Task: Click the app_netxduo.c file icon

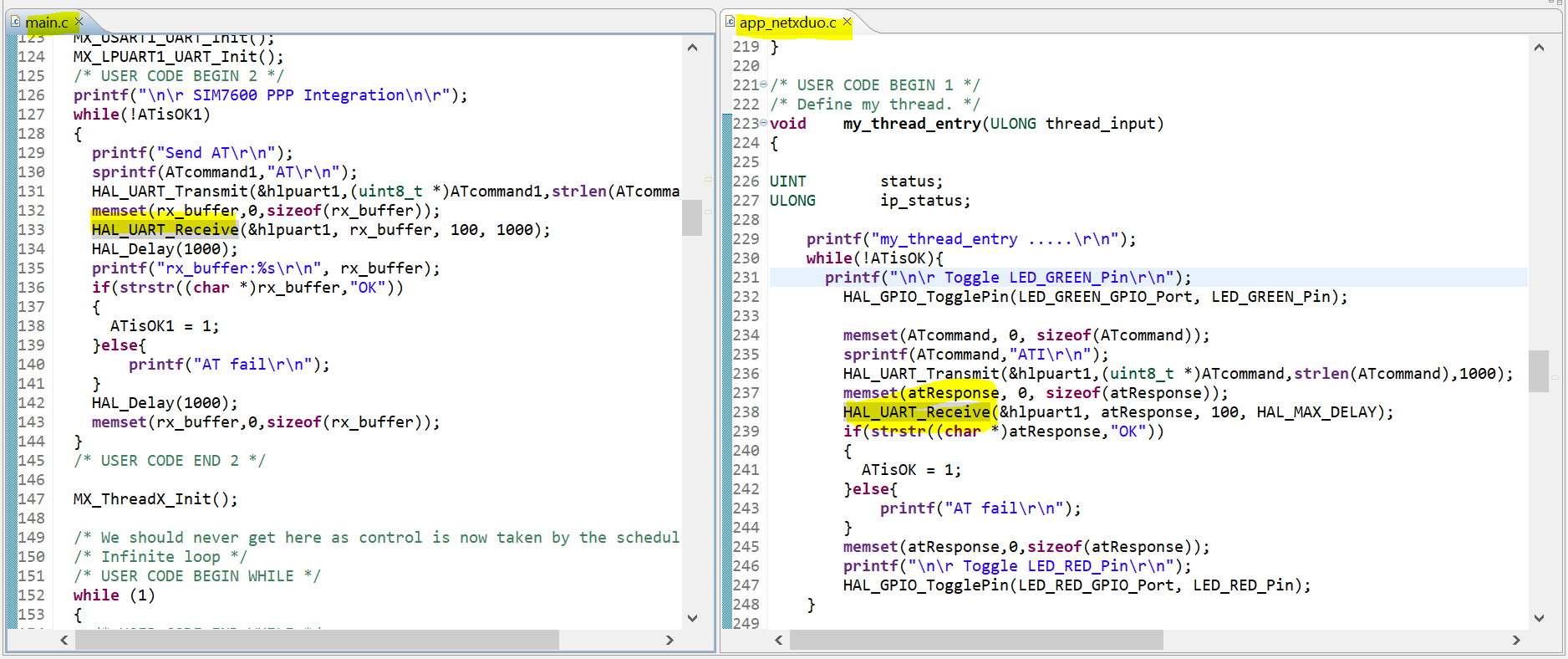Action: 730,22
